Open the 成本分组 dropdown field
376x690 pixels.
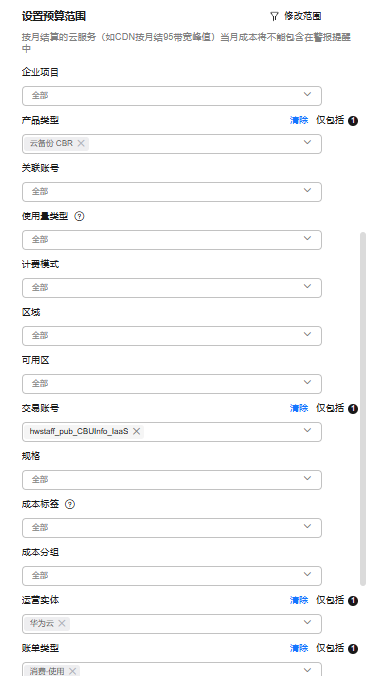tap(172, 576)
